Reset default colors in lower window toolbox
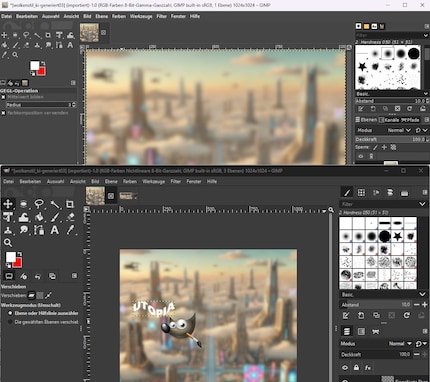 coord(8,266)
